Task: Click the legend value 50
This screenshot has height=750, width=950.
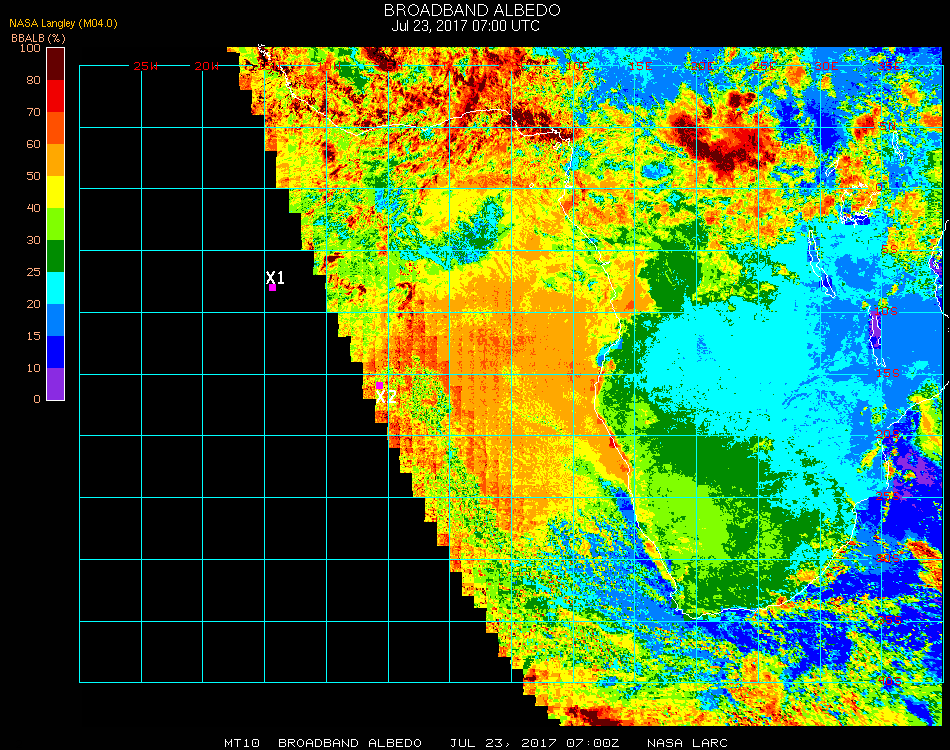Action: (33, 176)
